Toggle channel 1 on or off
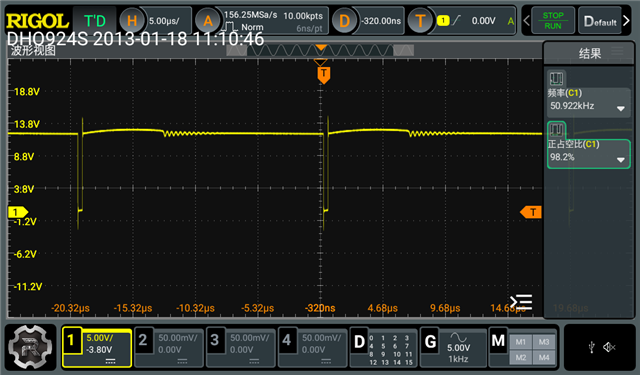This screenshot has width=640, height=375. 71,340
